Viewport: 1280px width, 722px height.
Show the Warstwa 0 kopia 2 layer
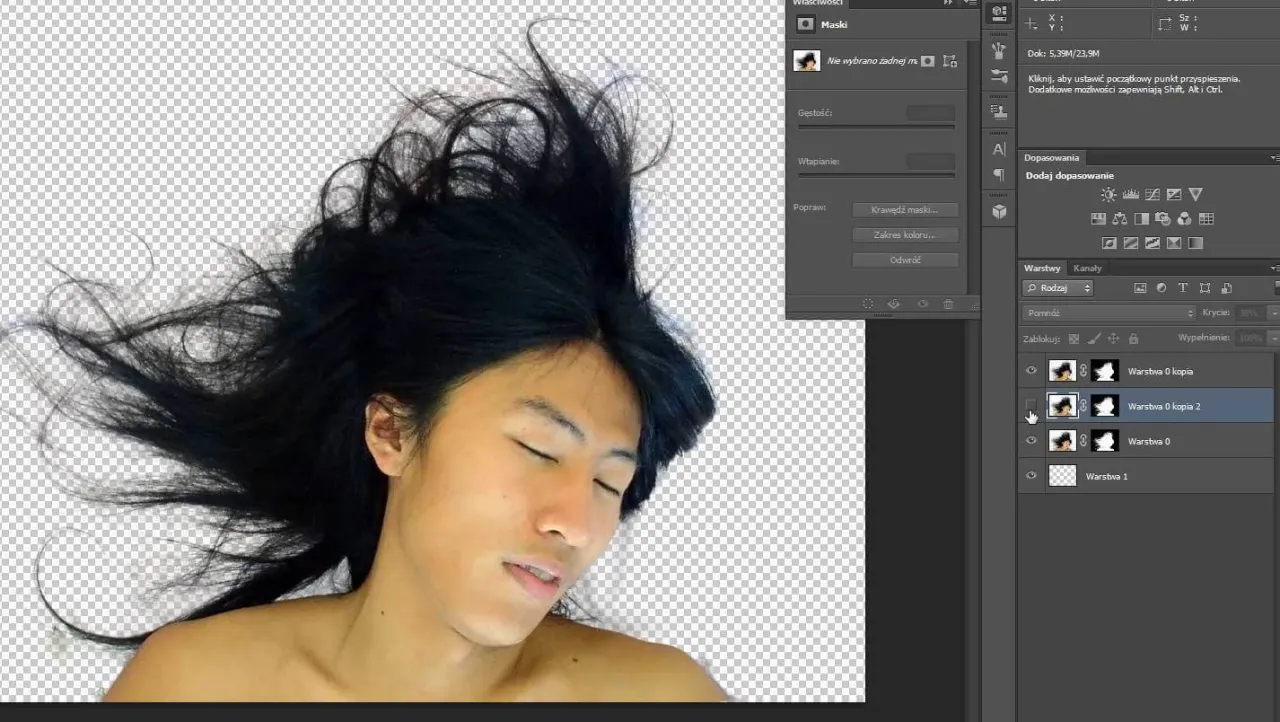[x=1031, y=406]
